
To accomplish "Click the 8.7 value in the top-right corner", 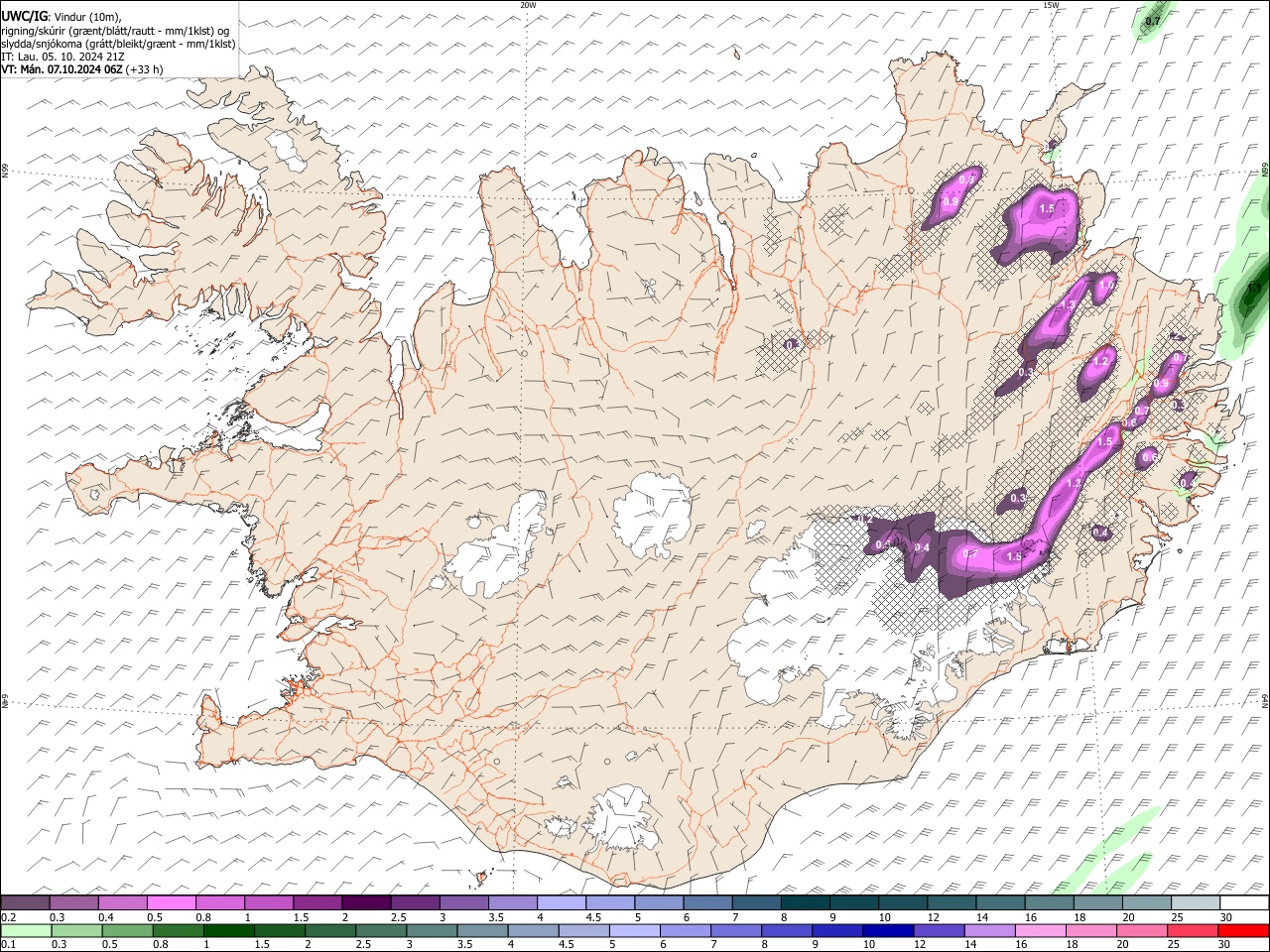I will pyautogui.click(x=1153, y=21).
